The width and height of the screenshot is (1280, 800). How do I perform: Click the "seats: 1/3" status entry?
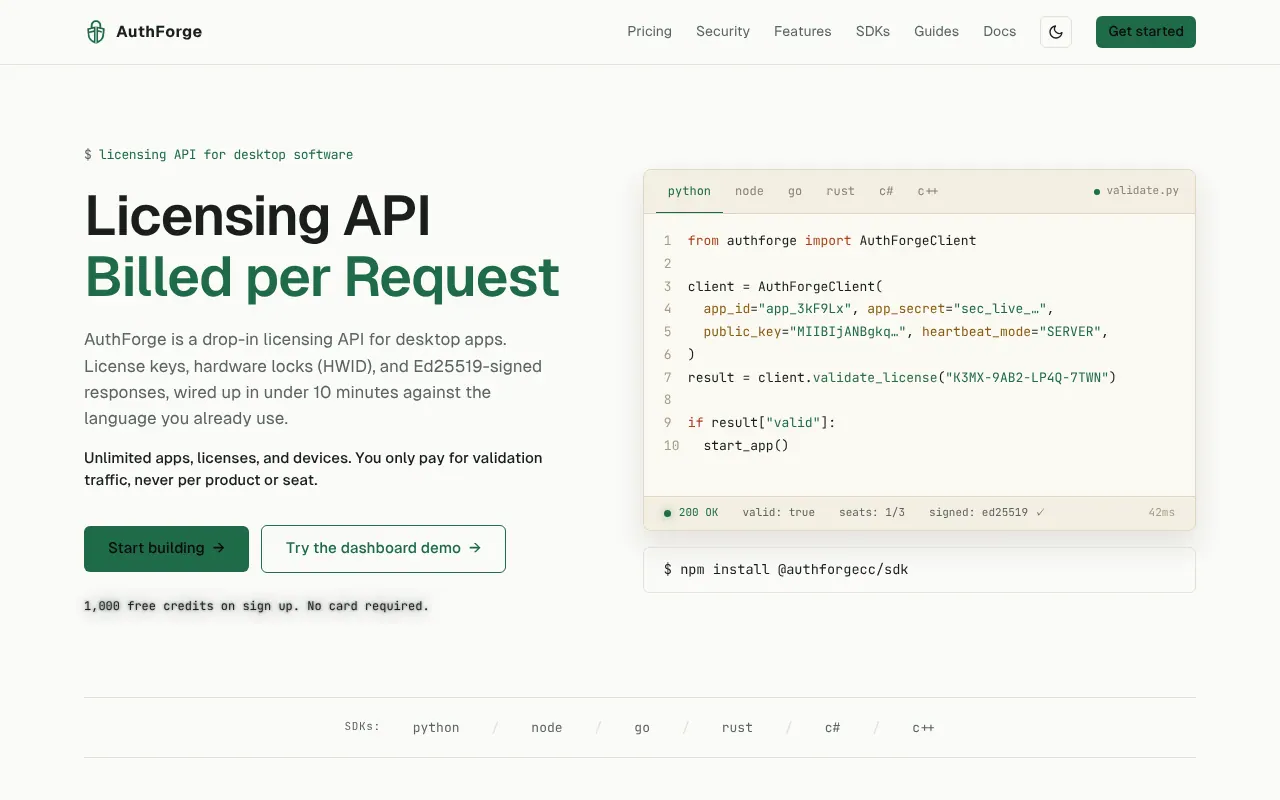click(x=872, y=513)
